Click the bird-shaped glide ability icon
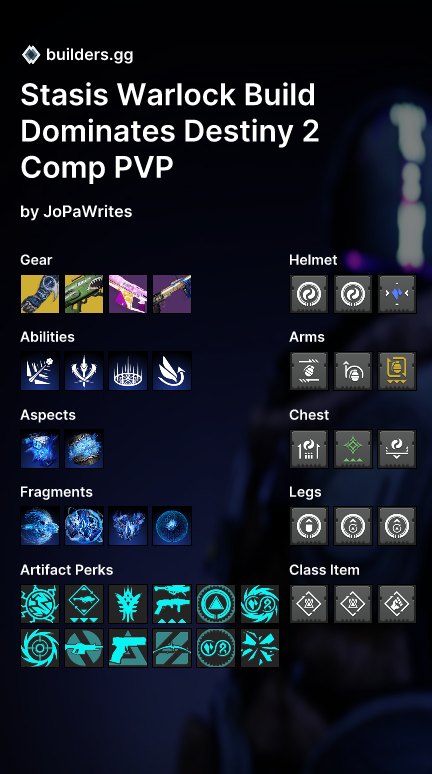 click(x=172, y=371)
